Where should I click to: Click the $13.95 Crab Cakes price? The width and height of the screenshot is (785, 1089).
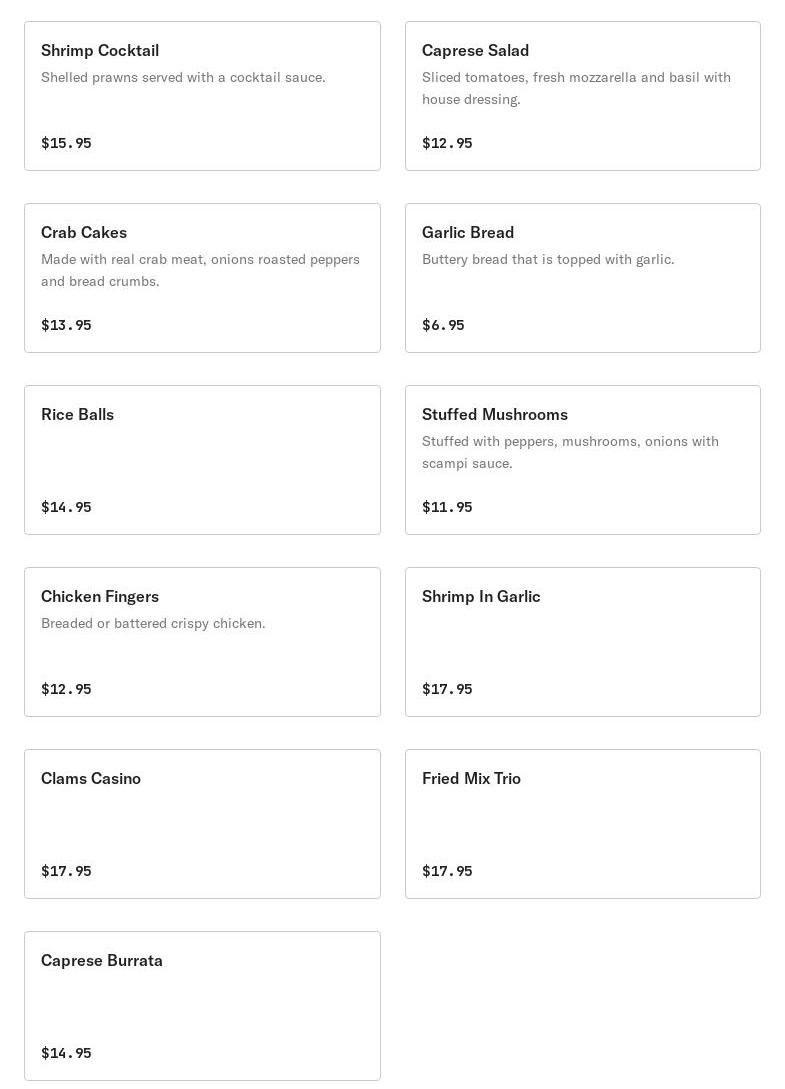66,325
